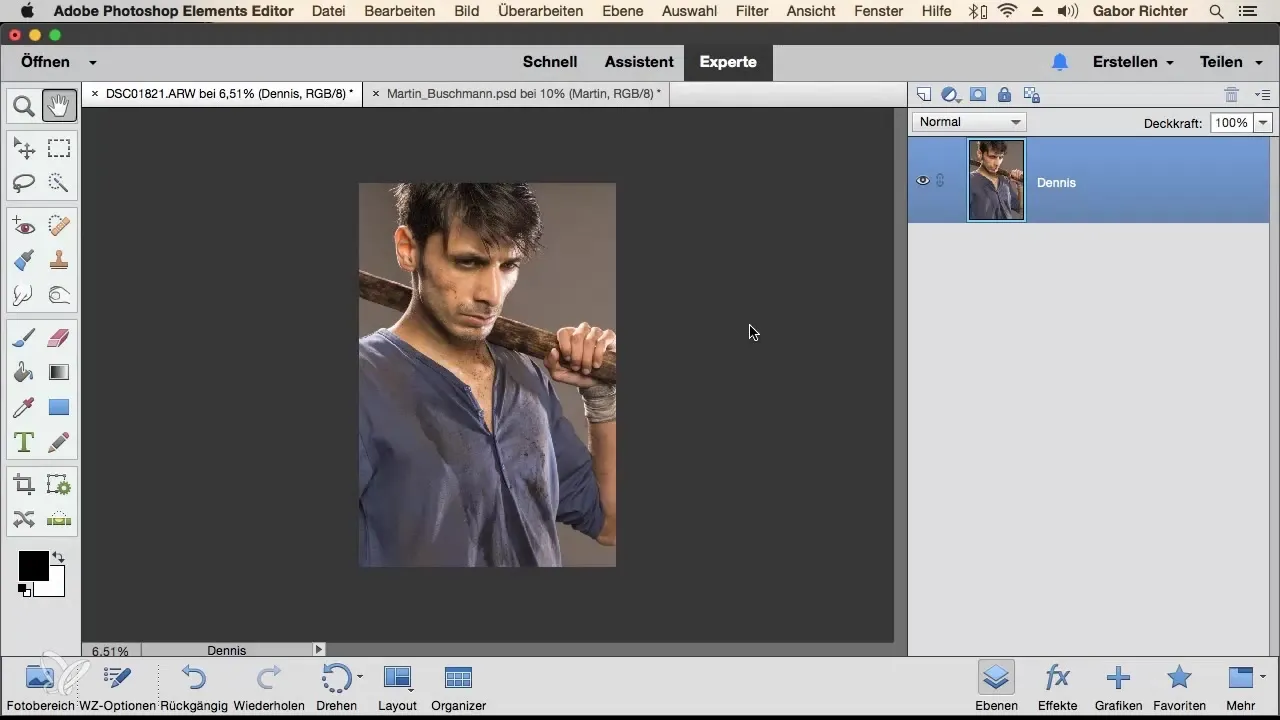
Task: Delete layer with trash icon
Action: (1232, 95)
